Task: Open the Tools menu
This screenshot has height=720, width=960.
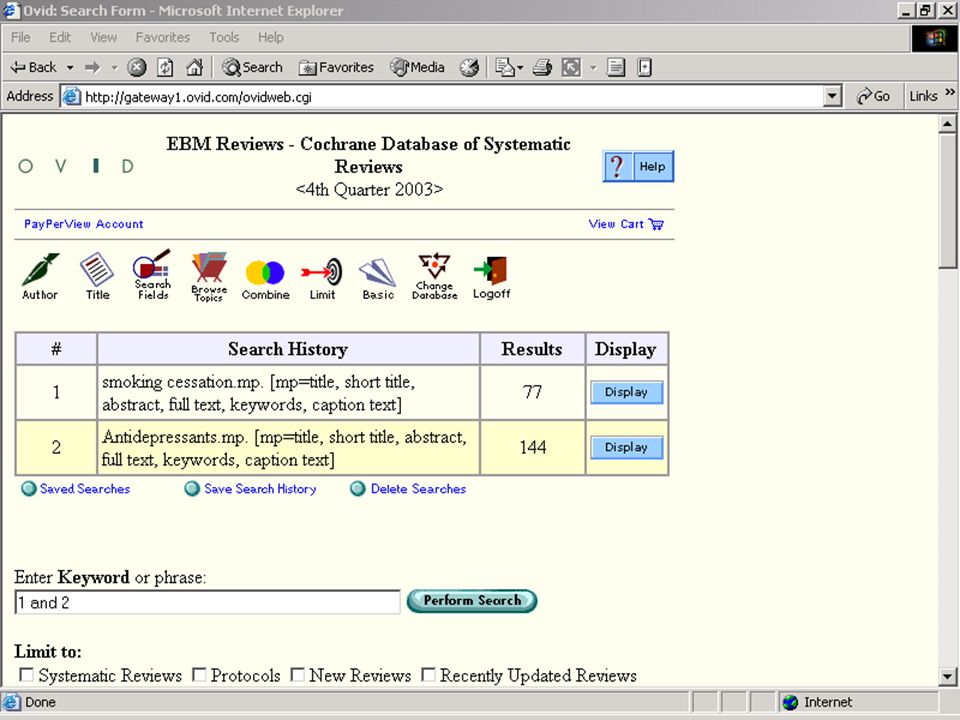Action: tap(224, 37)
